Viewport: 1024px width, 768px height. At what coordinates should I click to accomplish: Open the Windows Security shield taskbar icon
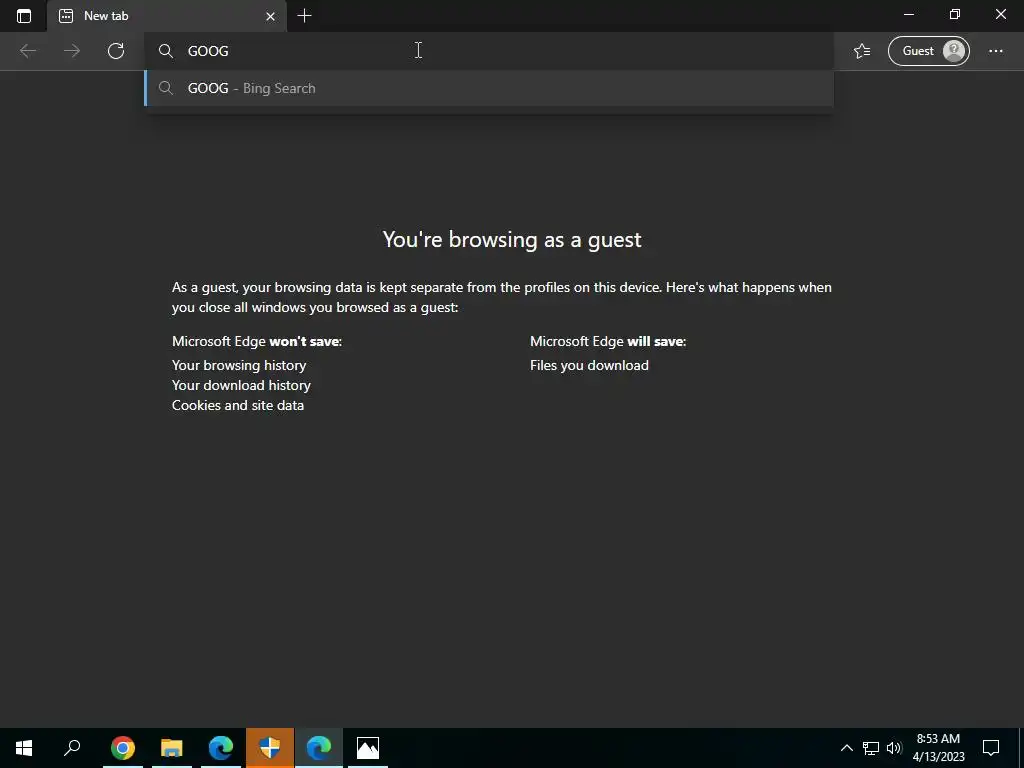270,748
